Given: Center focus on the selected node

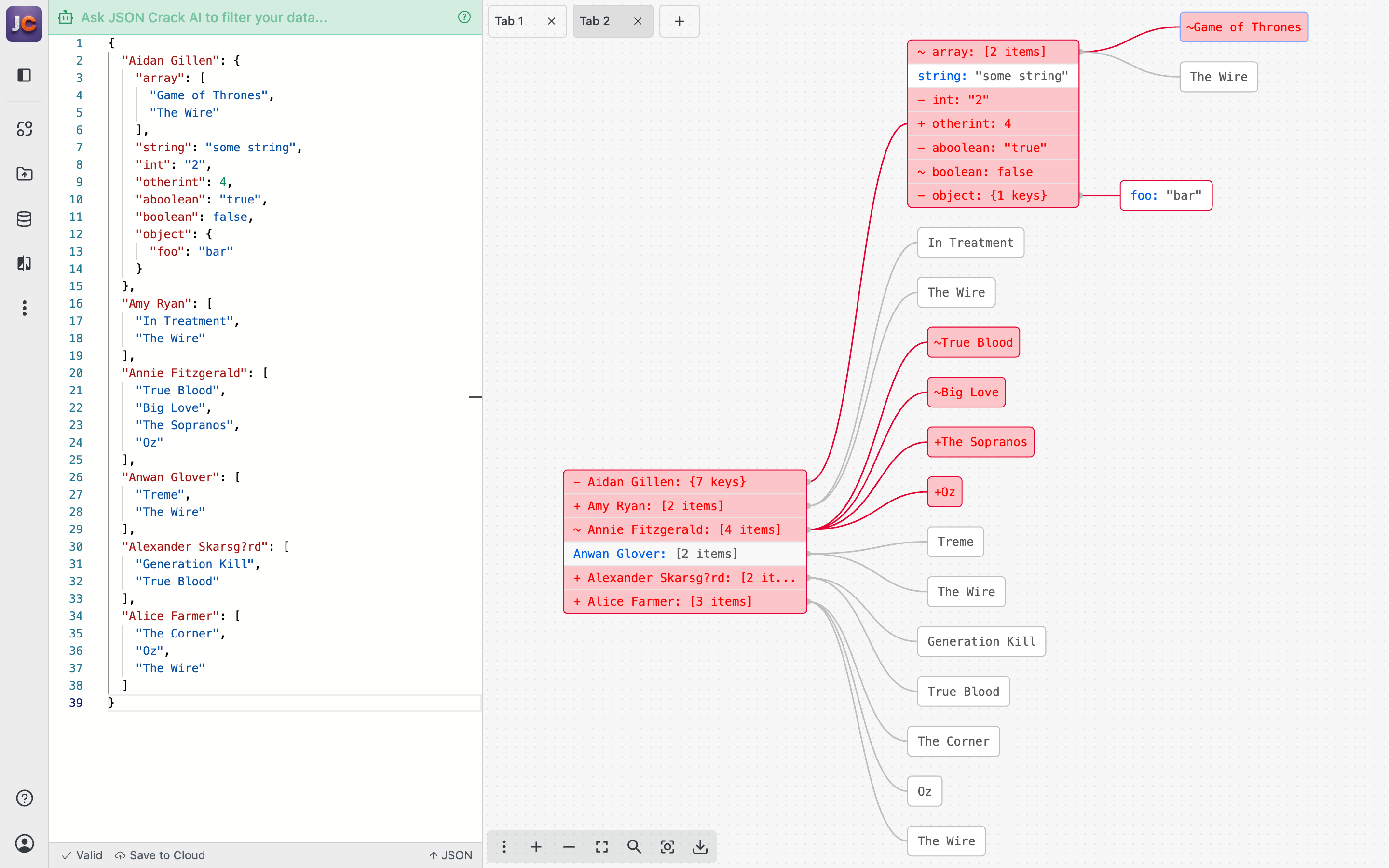Looking at the screenshot, I should tap(667, 846).
